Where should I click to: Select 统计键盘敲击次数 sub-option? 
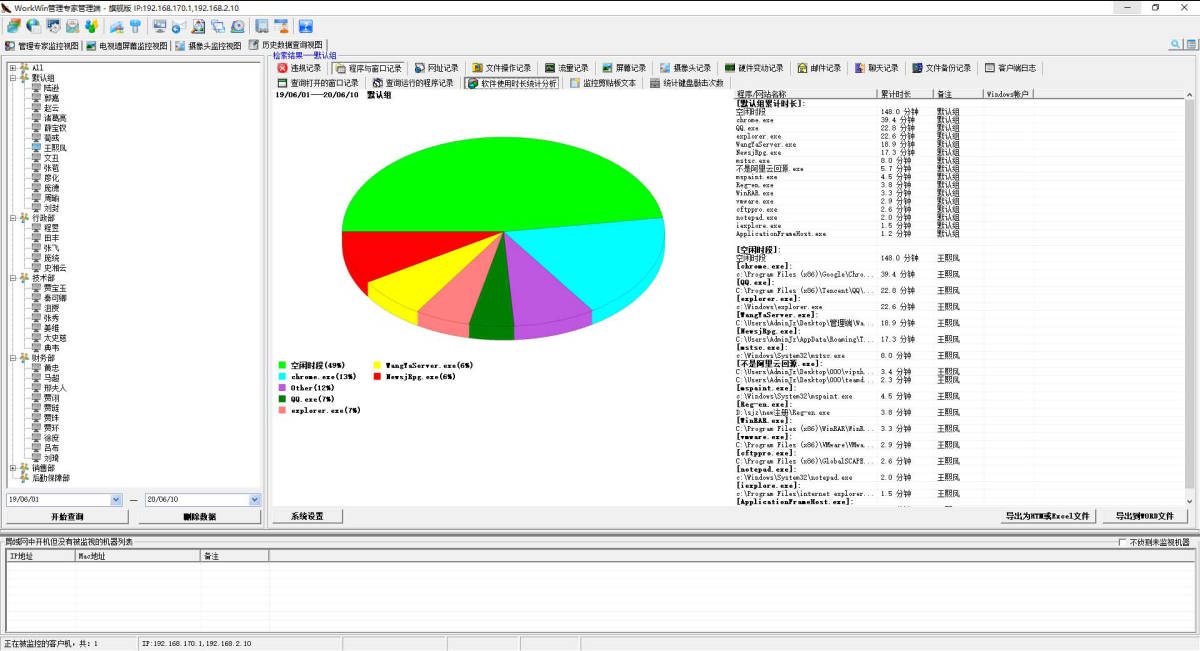coord(686,83)
